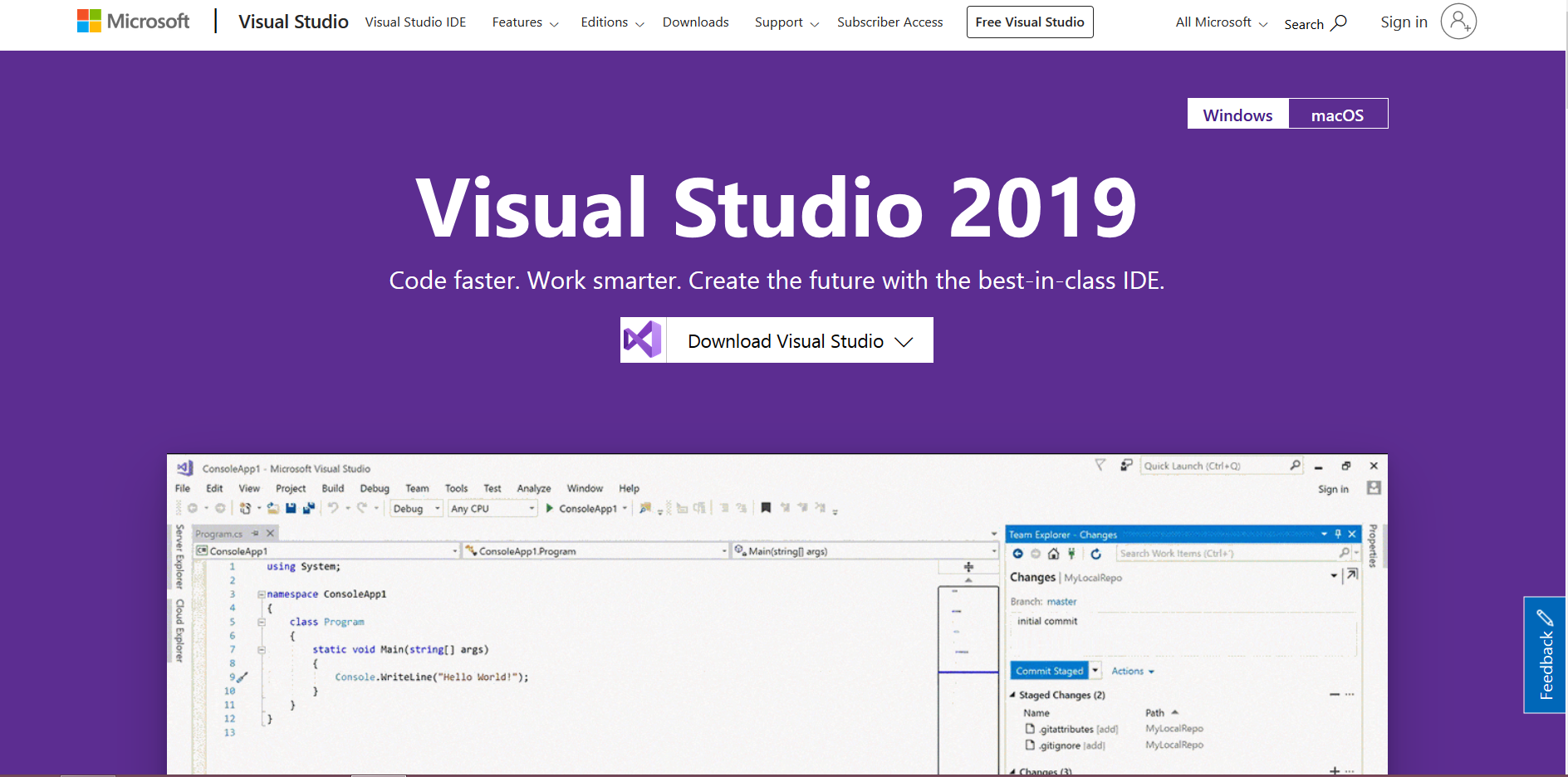
Task: Open the Analyze menu in the IDE screenshot
Action: coord(534,489)
